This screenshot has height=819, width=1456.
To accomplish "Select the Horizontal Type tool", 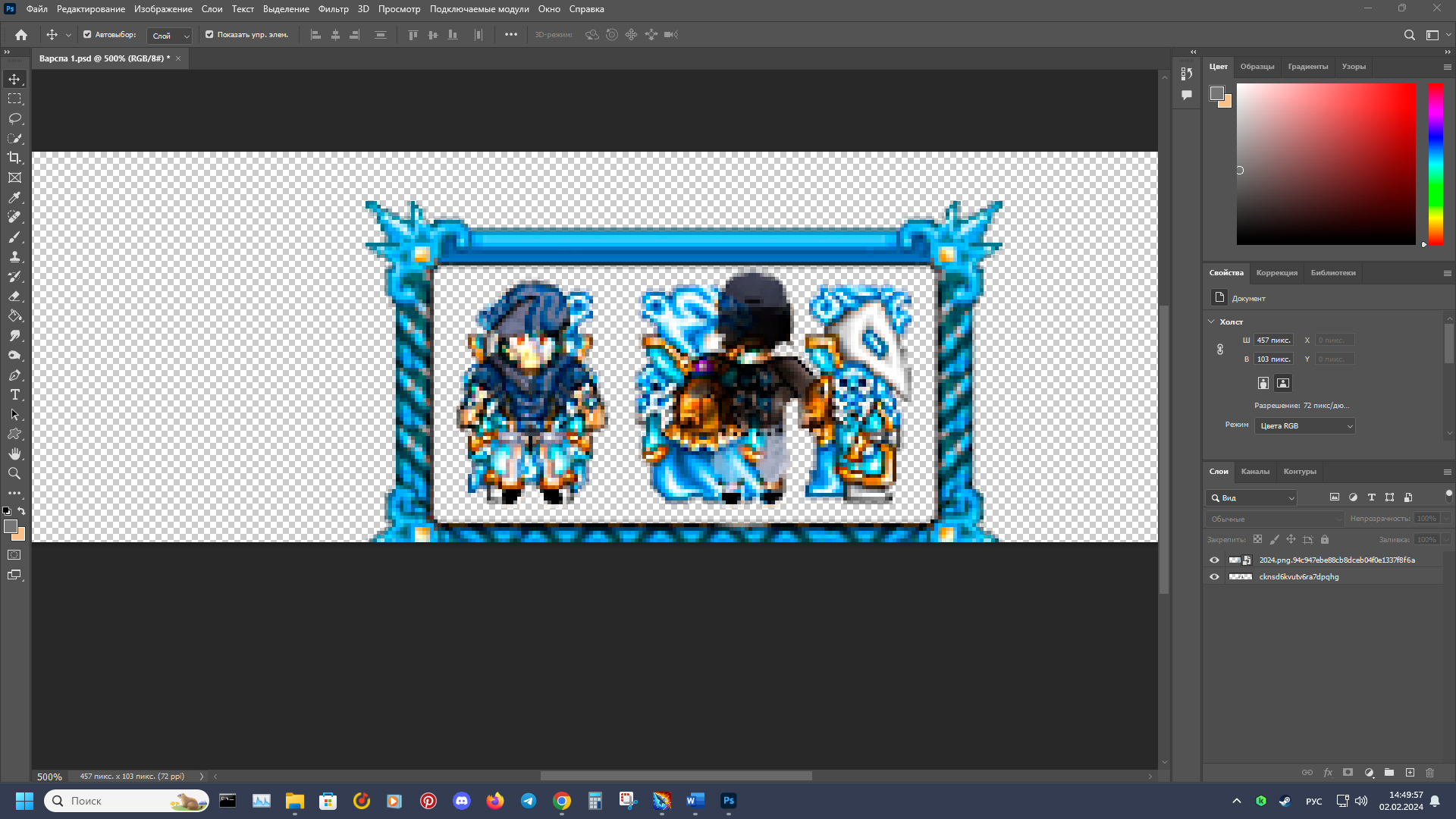I will tap(14, 394).
